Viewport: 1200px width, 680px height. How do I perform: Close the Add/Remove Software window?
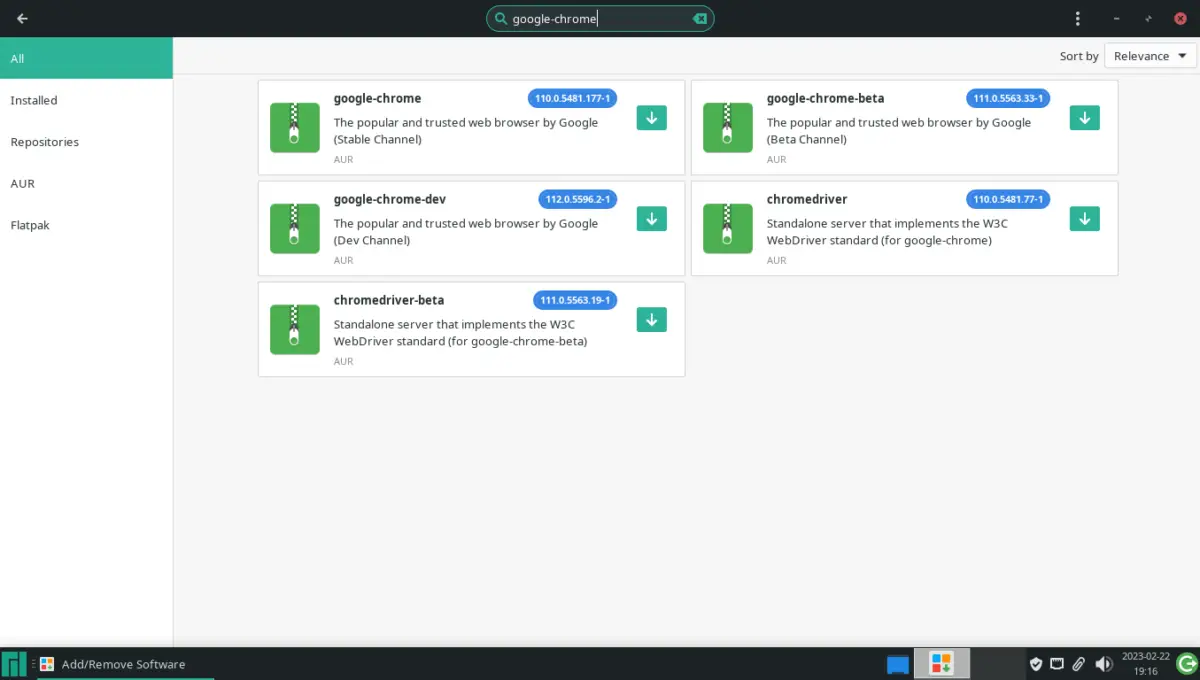1181,19
